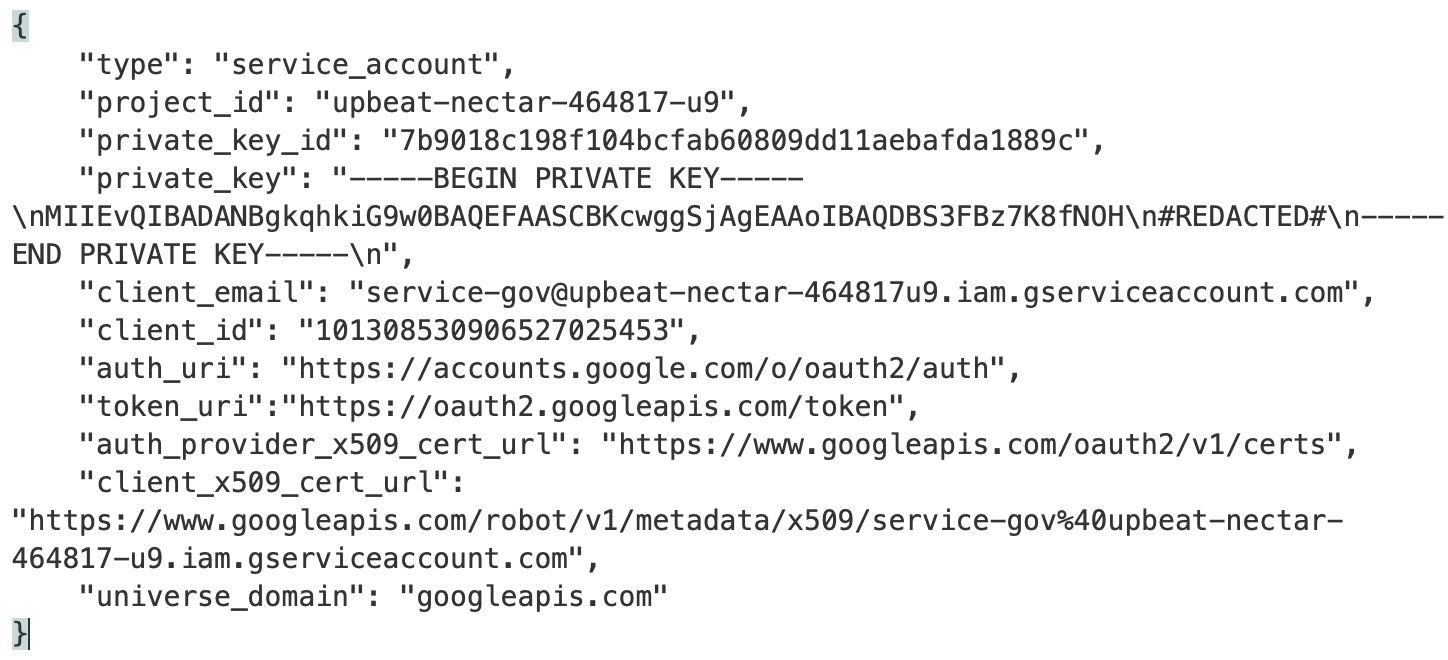
Task: Click the opening curly brace
Action: (20, 26)
